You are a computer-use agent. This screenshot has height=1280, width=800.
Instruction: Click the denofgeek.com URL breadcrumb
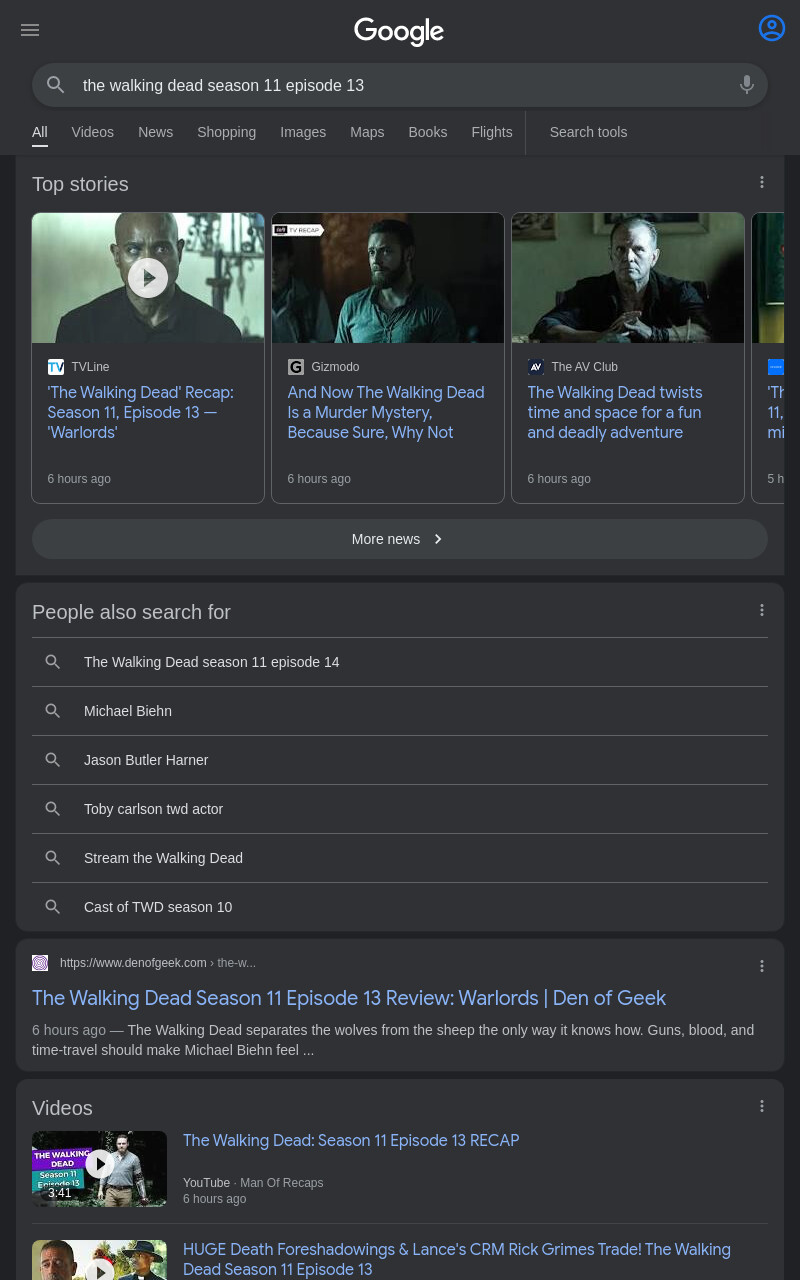158,963
